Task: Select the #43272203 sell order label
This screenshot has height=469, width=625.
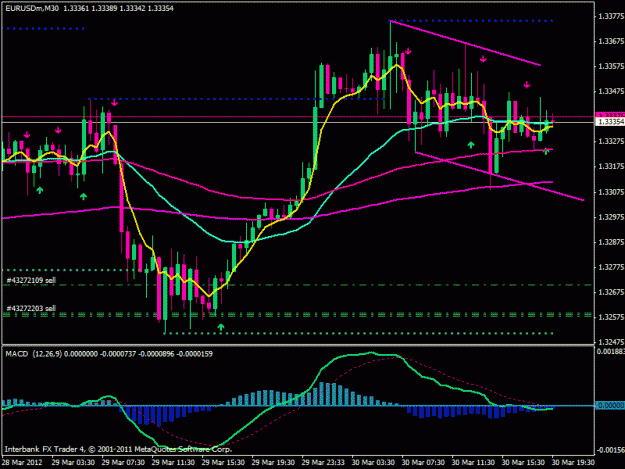Action: point(31,308)
